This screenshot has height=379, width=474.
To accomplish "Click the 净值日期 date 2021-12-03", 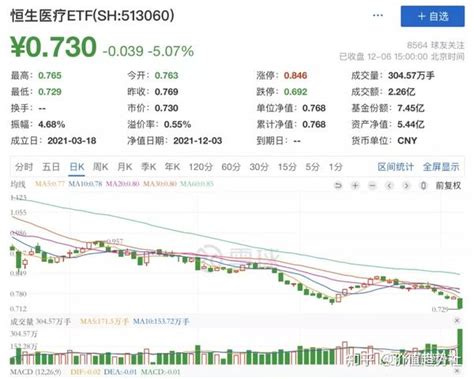I will pos(198,141).
